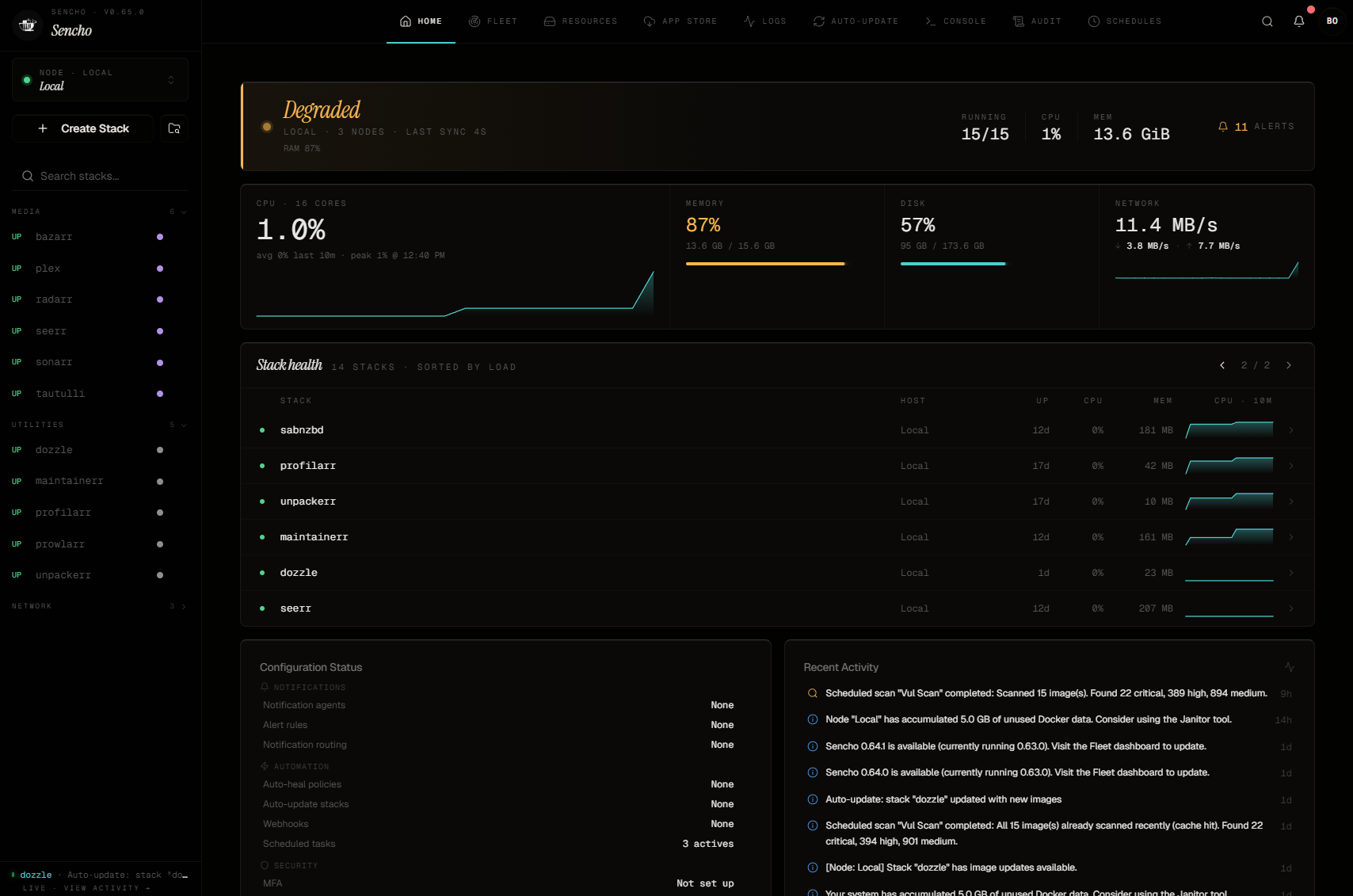Select the maintainerr stack in sidebar
1353x896 pixels.
tap(100, 481)
